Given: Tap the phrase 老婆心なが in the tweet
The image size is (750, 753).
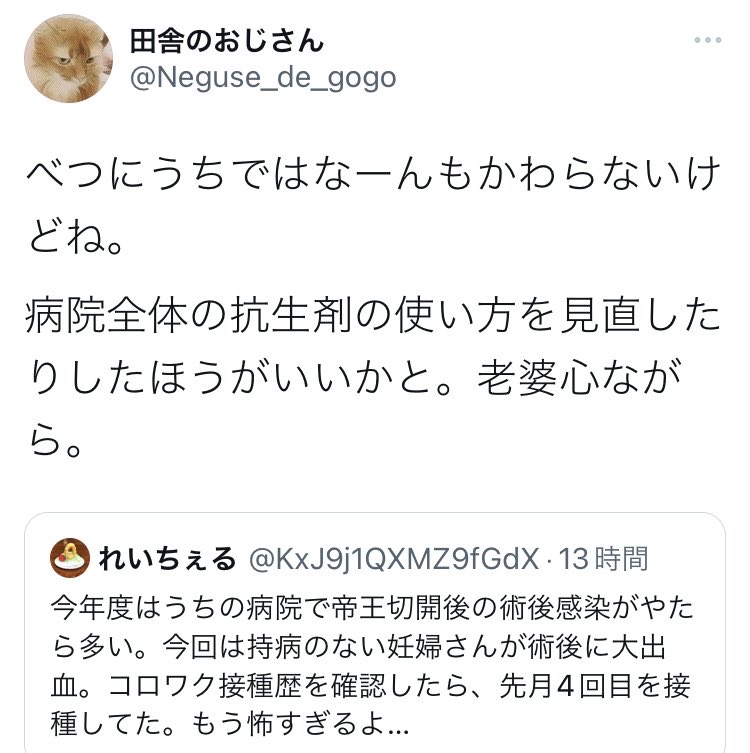Looking at the screenshot, I should [579, 377].
